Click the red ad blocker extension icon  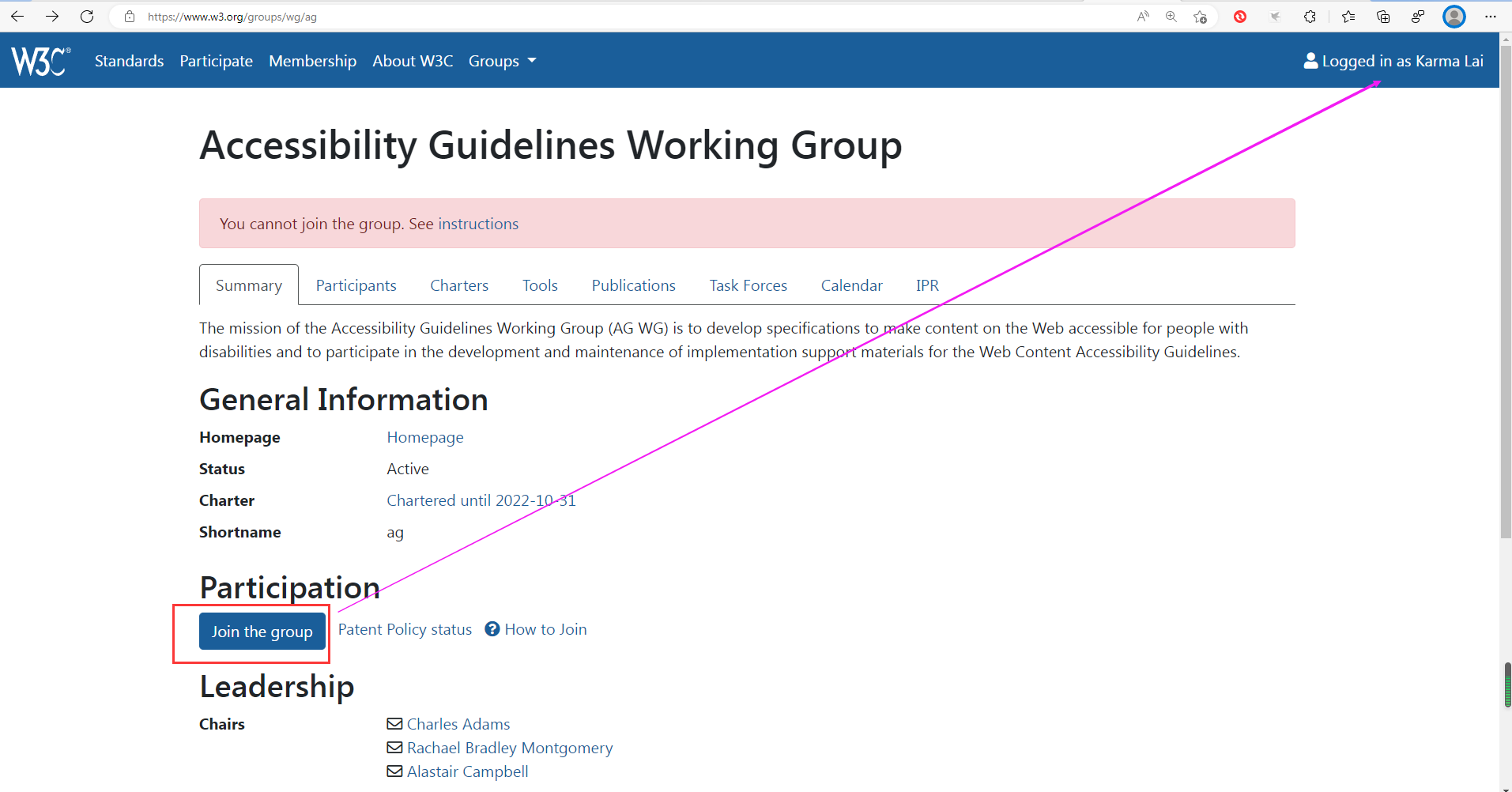coord(1239,16)
